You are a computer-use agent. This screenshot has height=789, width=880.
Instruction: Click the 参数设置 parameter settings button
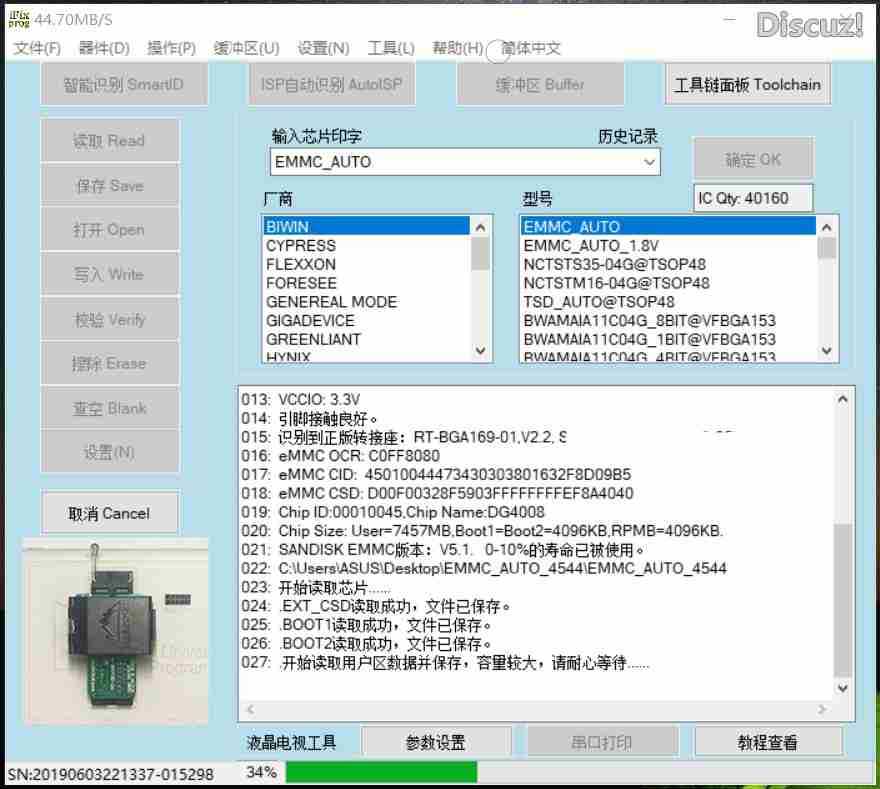coord(435,742)
